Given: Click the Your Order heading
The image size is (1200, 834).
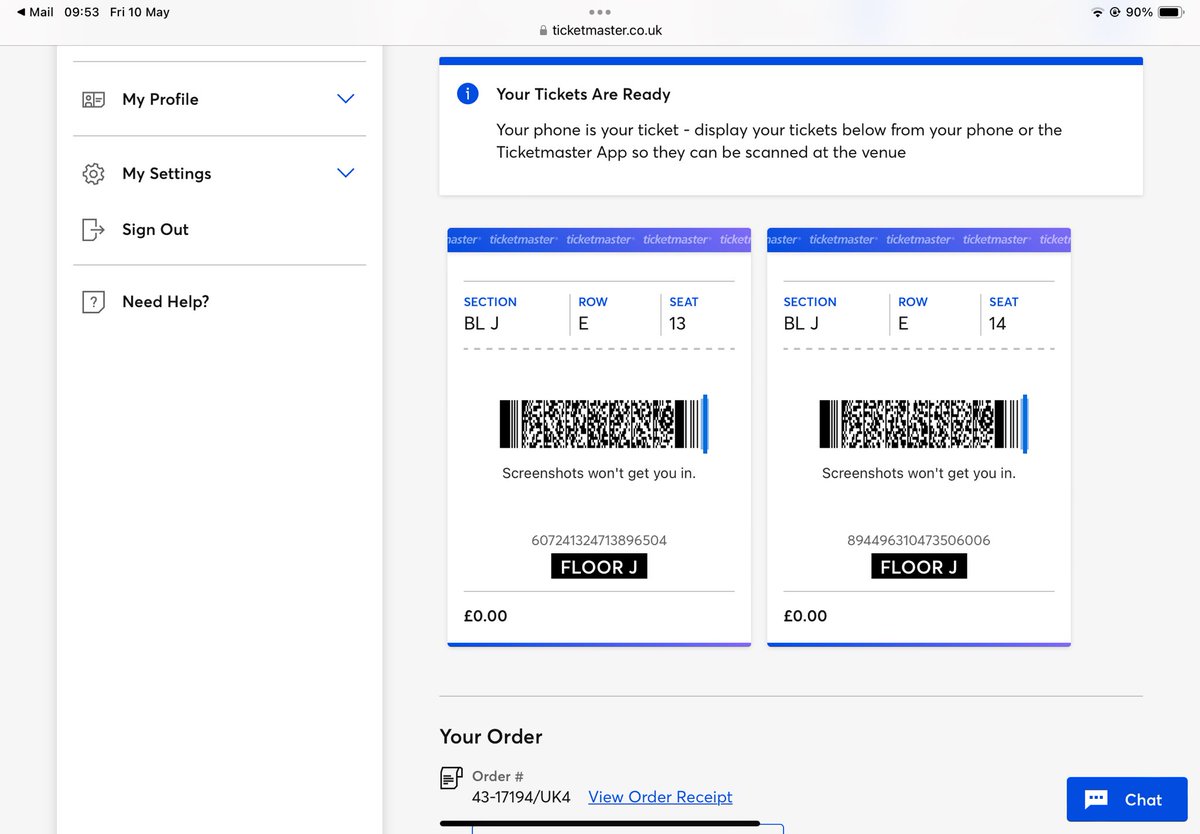Looking at the screenshot, I should pyautogui.click(x=491, y=736).
